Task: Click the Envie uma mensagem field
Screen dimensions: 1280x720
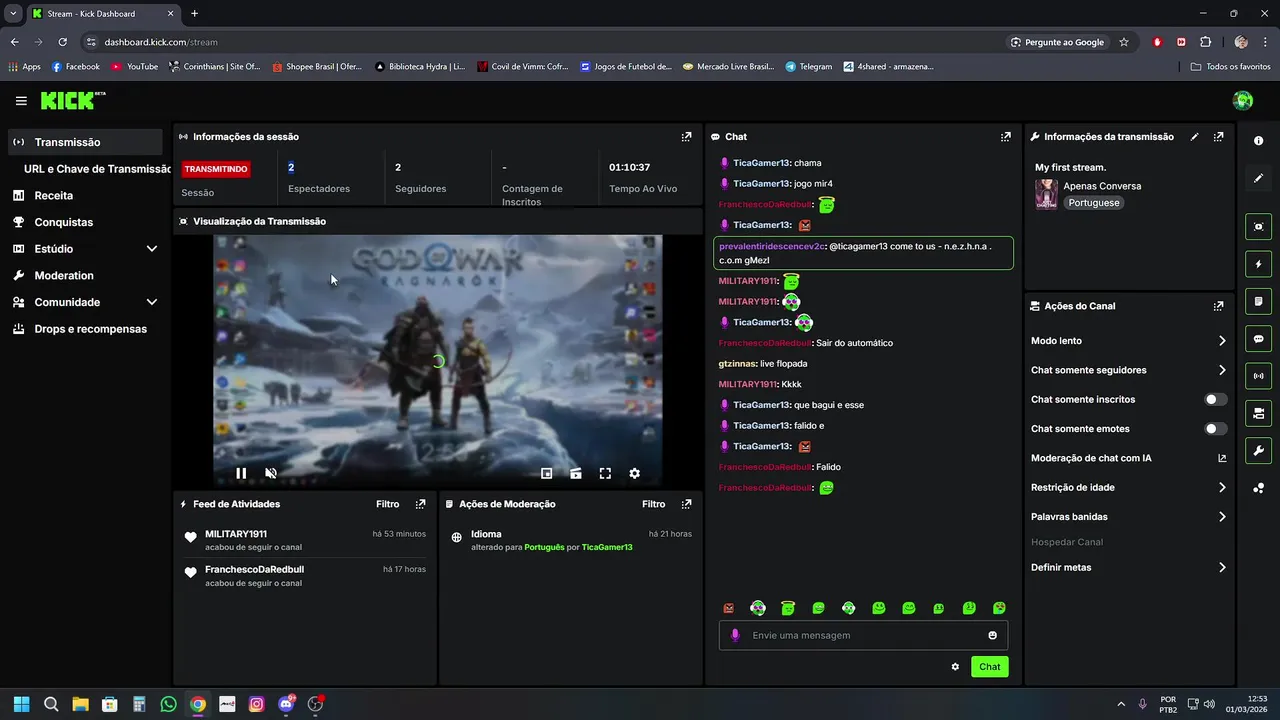Action: (863, 635)
